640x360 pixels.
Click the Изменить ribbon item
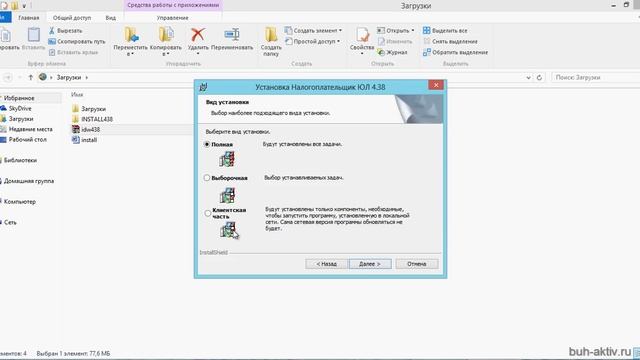(x=395, y=42)
